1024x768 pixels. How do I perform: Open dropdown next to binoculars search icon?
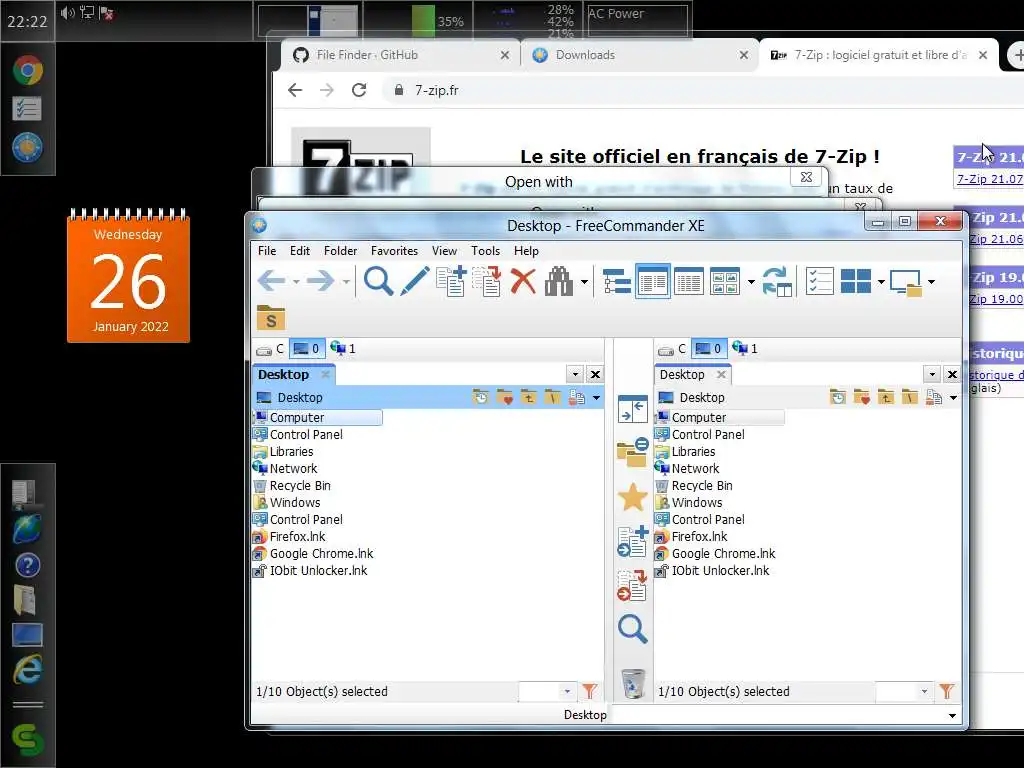point(584,282)
